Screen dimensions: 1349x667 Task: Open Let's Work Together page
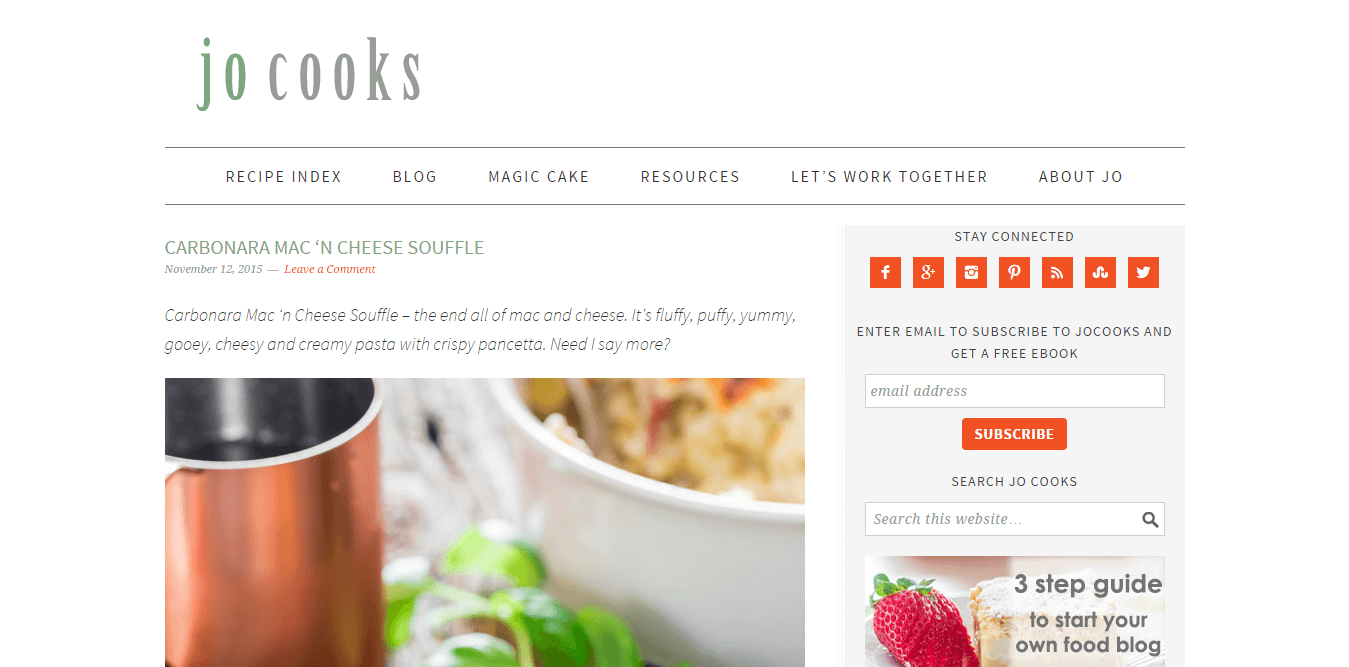click(x=889, y=177)
